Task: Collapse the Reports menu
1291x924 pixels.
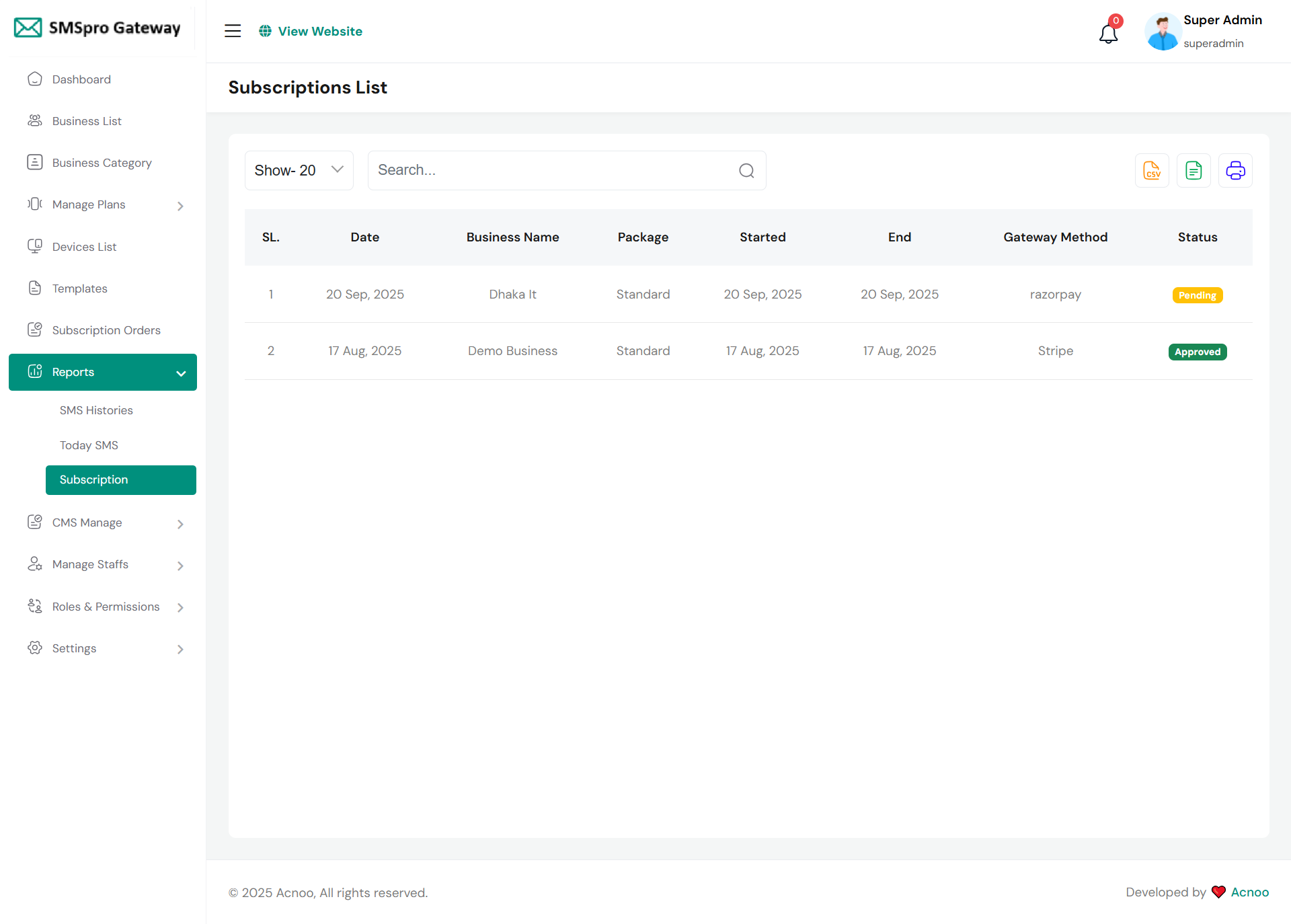Action: pyautogui.click(x=103, y=372)
